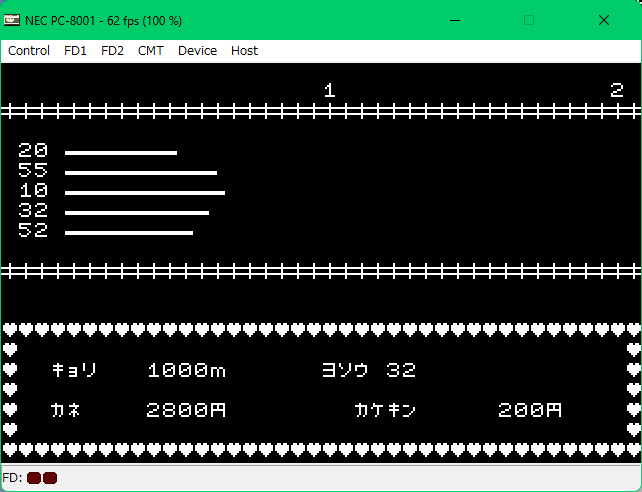The height and width of the screenshot is (492, 642).
Task: Click the track distance marker 2
Action: [617, 91]
